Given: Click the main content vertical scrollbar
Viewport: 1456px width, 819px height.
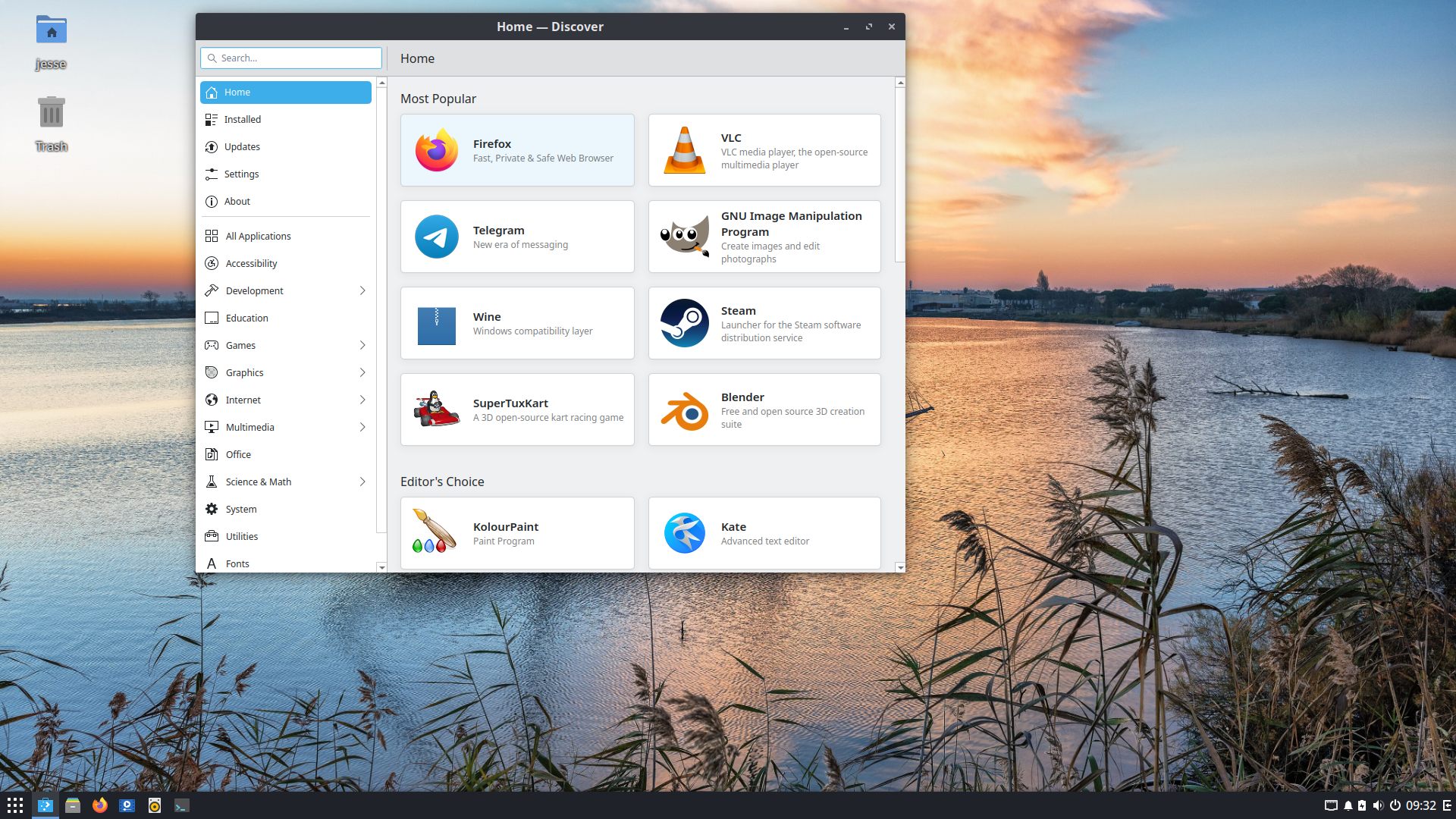Looking at the screenshot, I should tap(900, 174).
